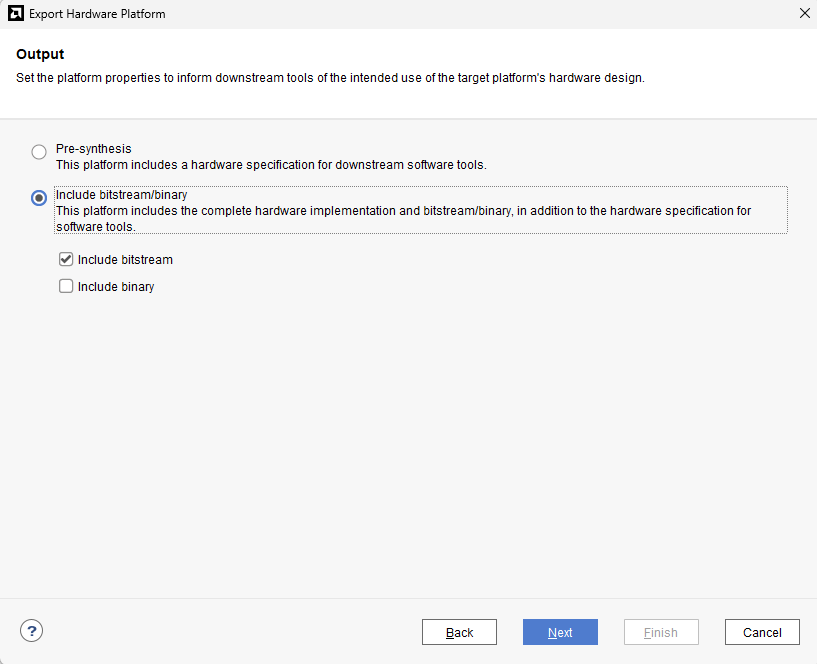Screen dimensions: 817x664
Task: Choose the Include bitstream/binary radio button
Action: pyautogui.click(x=39, y=198)
